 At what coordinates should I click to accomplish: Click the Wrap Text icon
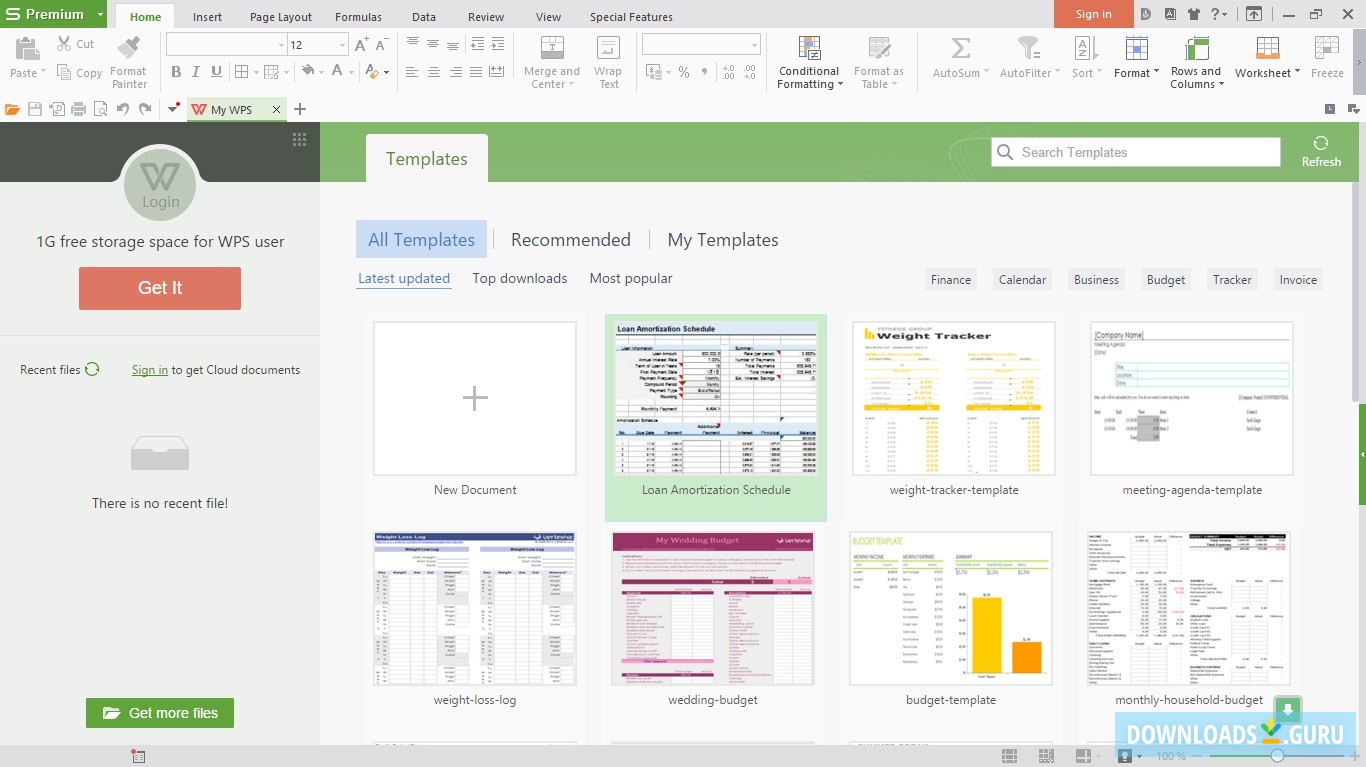pyautogui.click(x=608, y=47)
